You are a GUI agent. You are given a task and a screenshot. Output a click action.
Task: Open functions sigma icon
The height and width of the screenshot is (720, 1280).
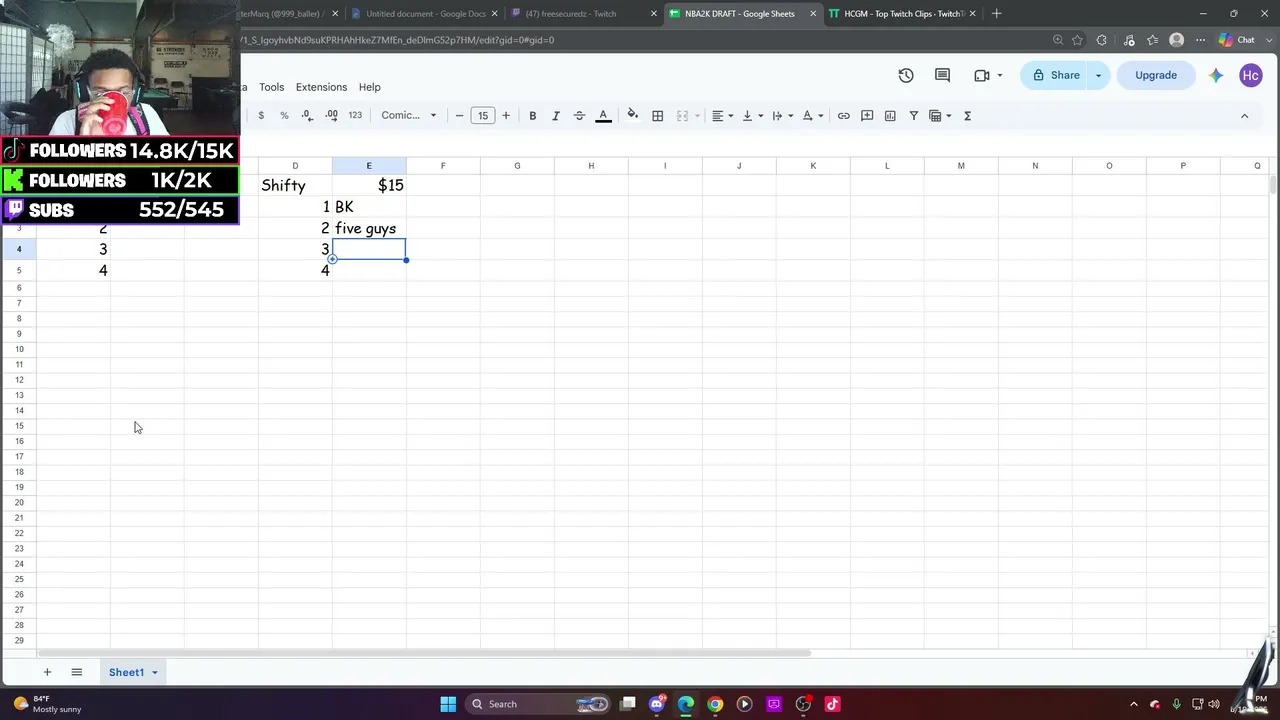pyautogui.click(x=967, y=116)
